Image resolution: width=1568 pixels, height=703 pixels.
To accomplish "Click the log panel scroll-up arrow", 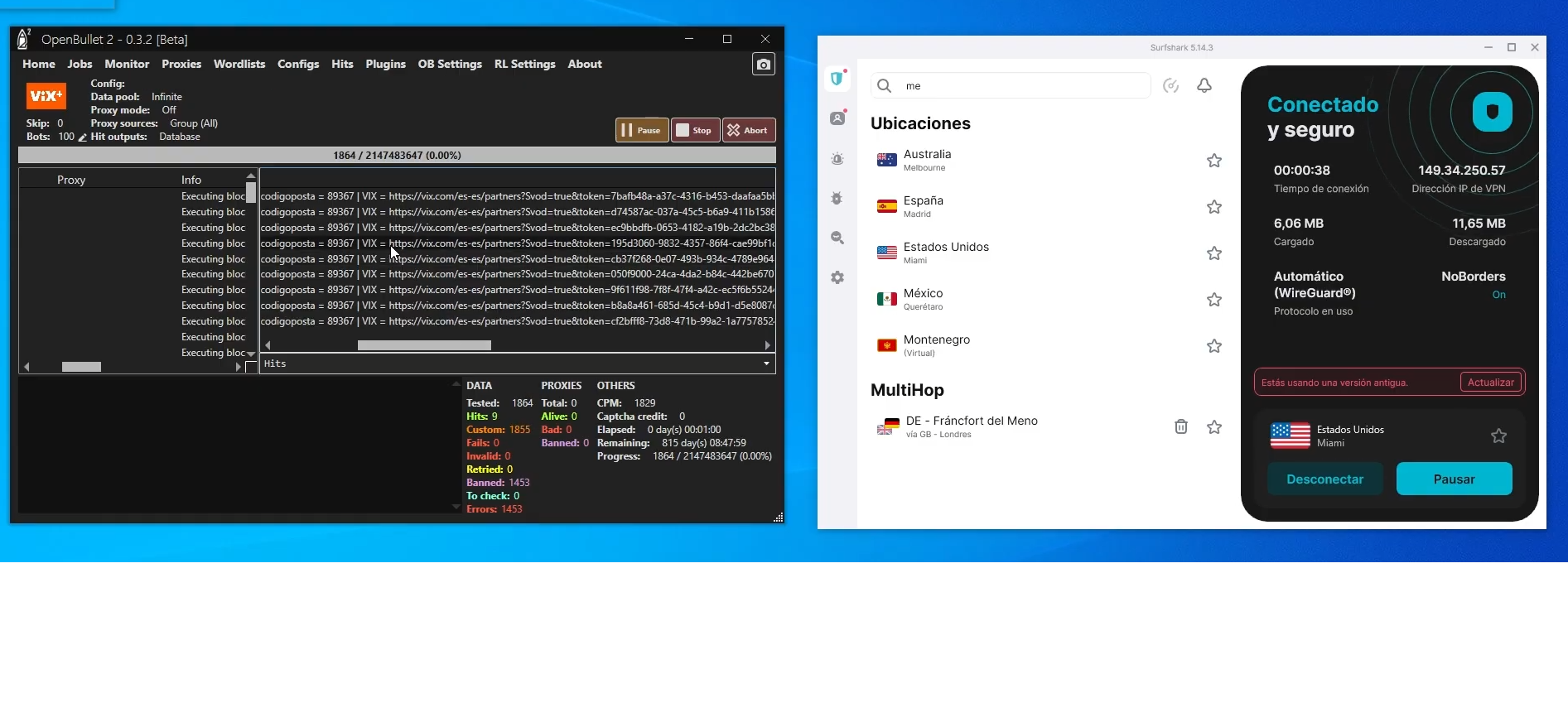I will tap(456, 384).
